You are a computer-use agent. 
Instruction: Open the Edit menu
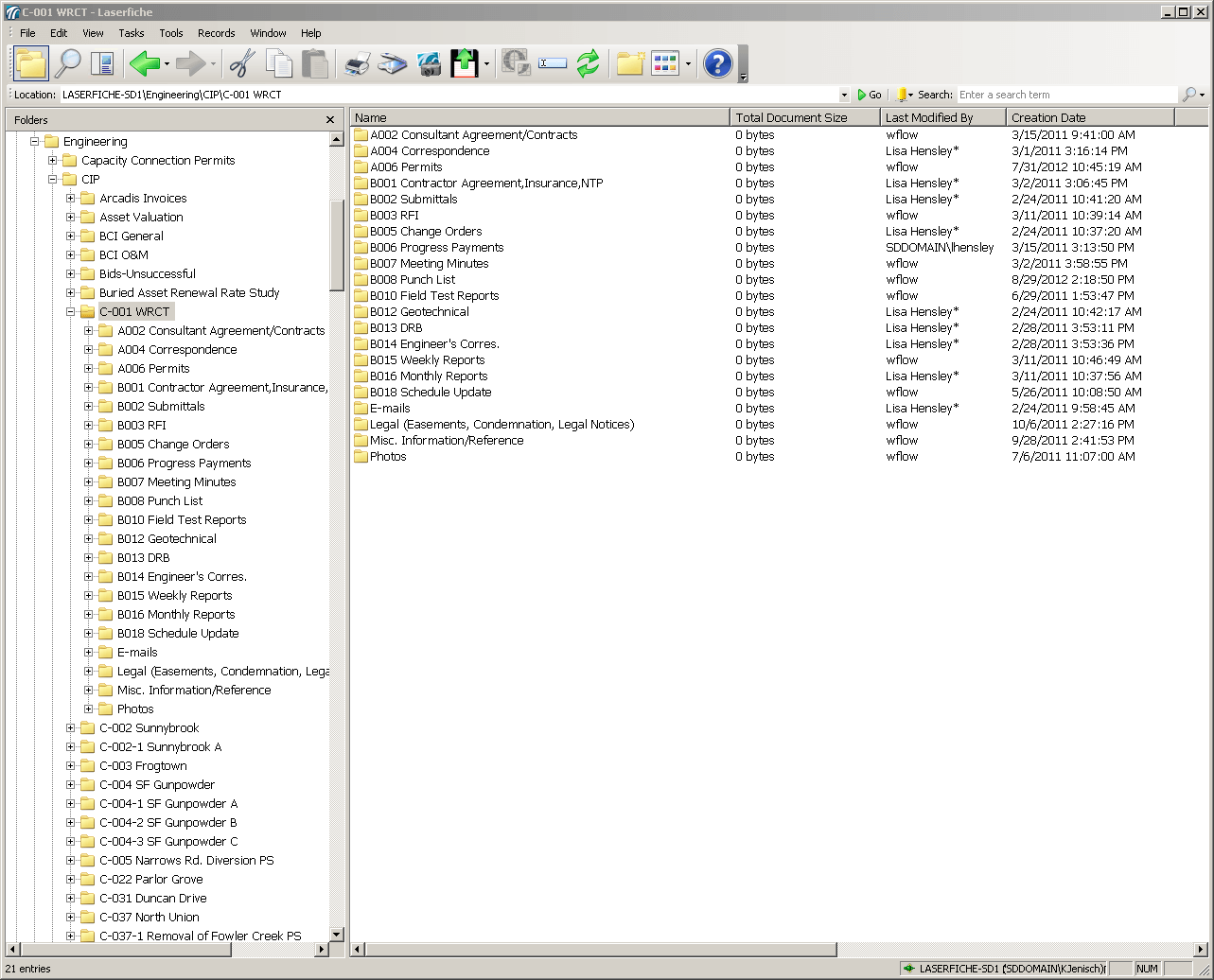coord(59,33)
